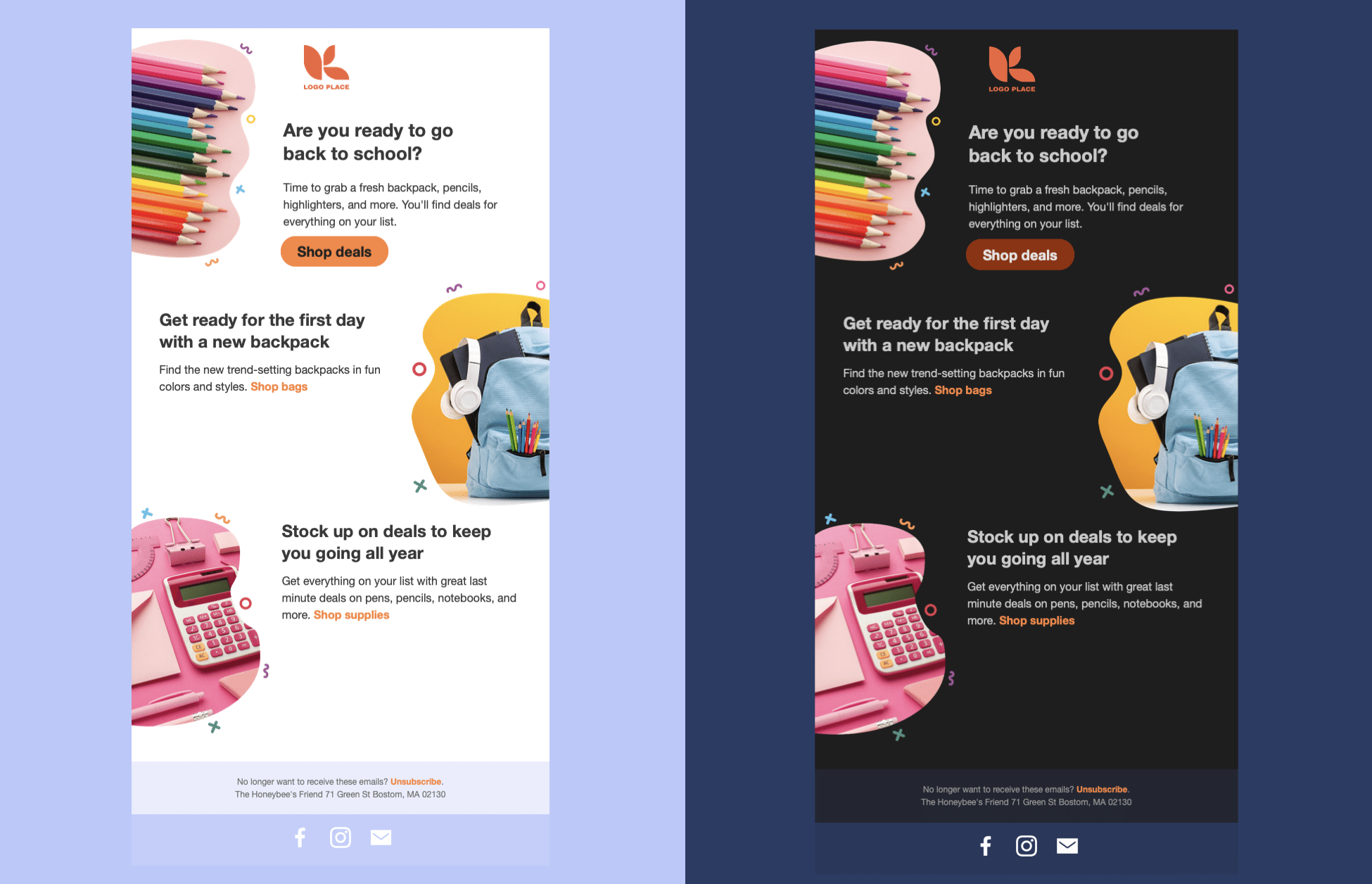Image resolution: width=1372 pixels, height=884 pixels.
Task: Toggle between light and dark email designs
Action: (686, 442)
